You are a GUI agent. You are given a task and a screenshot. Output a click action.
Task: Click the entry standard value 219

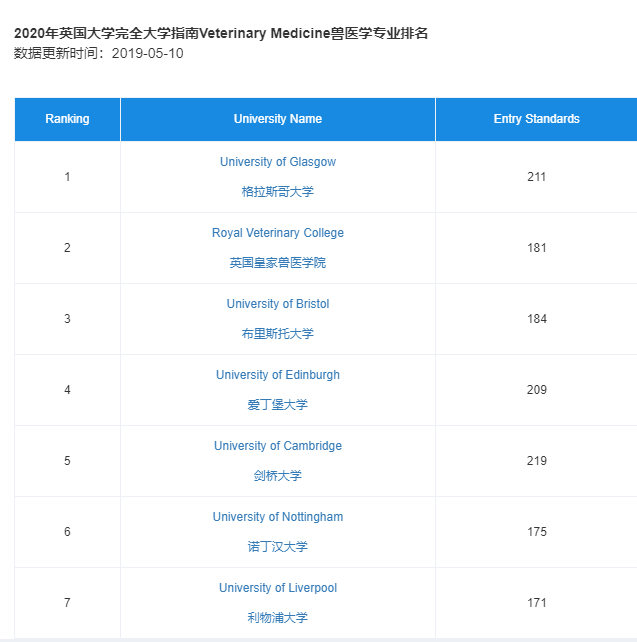tap(536, 461)
